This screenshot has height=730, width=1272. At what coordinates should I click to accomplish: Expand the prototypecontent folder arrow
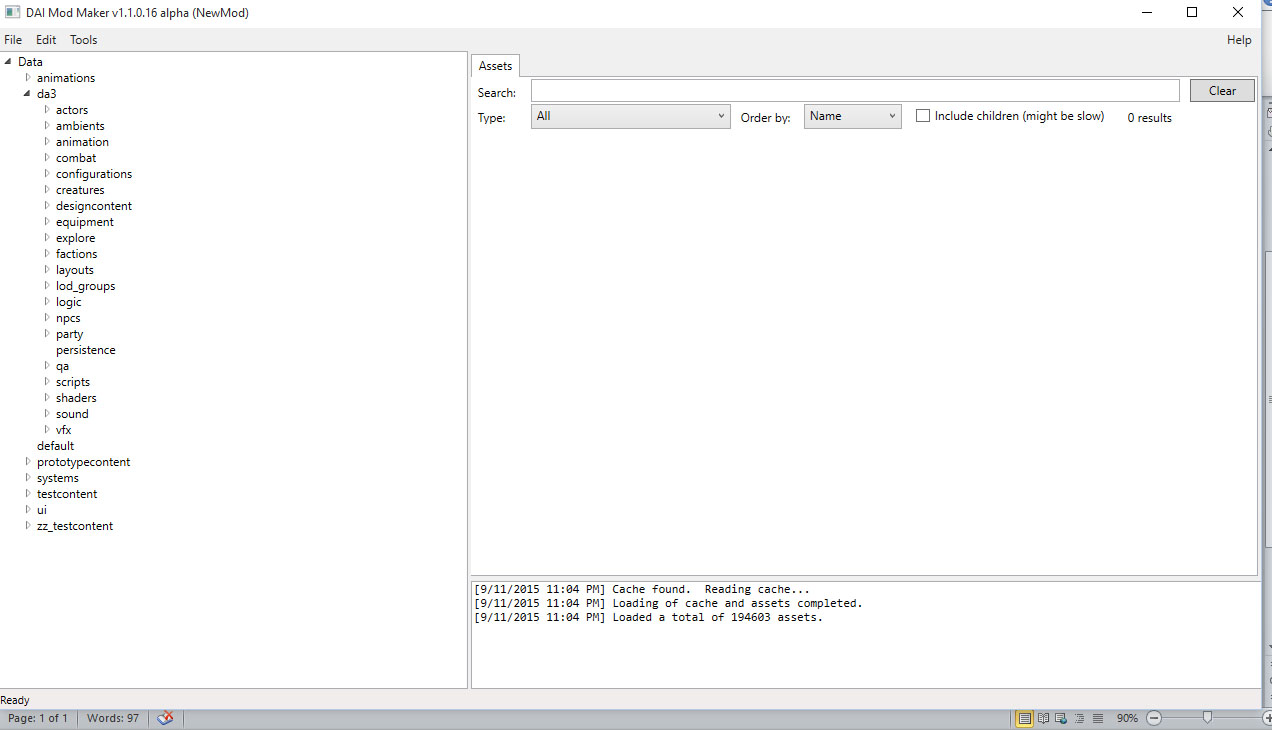28,462
